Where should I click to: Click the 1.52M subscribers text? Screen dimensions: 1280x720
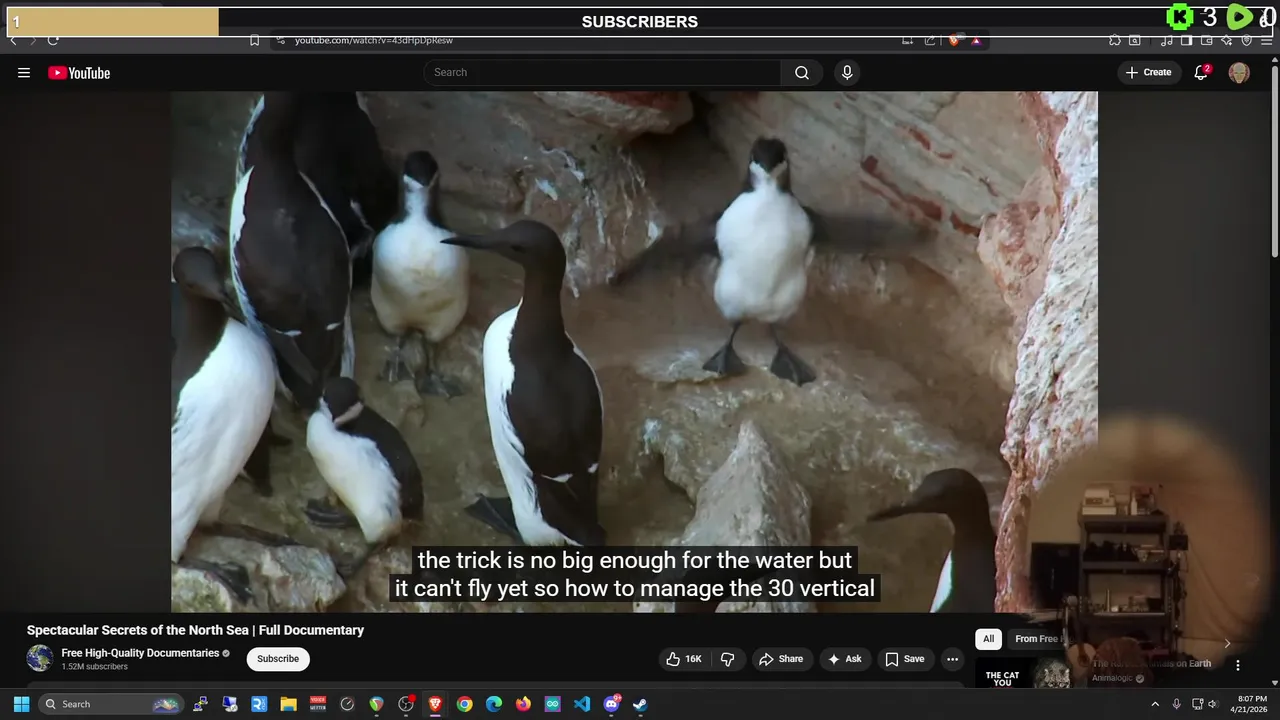click(94, 667)
